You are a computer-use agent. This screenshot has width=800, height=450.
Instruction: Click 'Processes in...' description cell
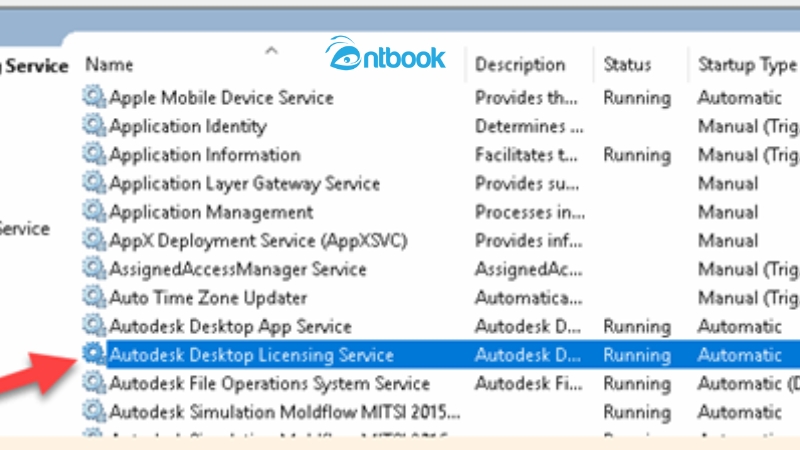530,212
